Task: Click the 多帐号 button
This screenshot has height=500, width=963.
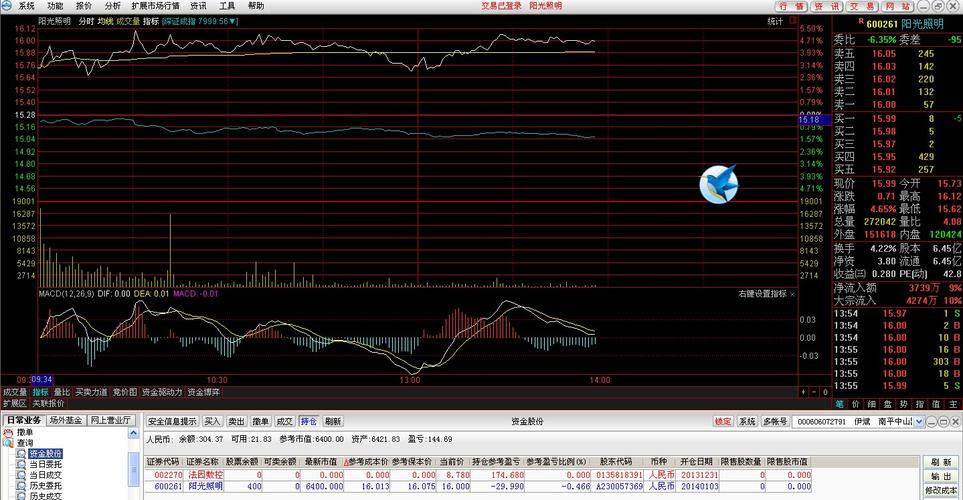Action: click(775, 421)
